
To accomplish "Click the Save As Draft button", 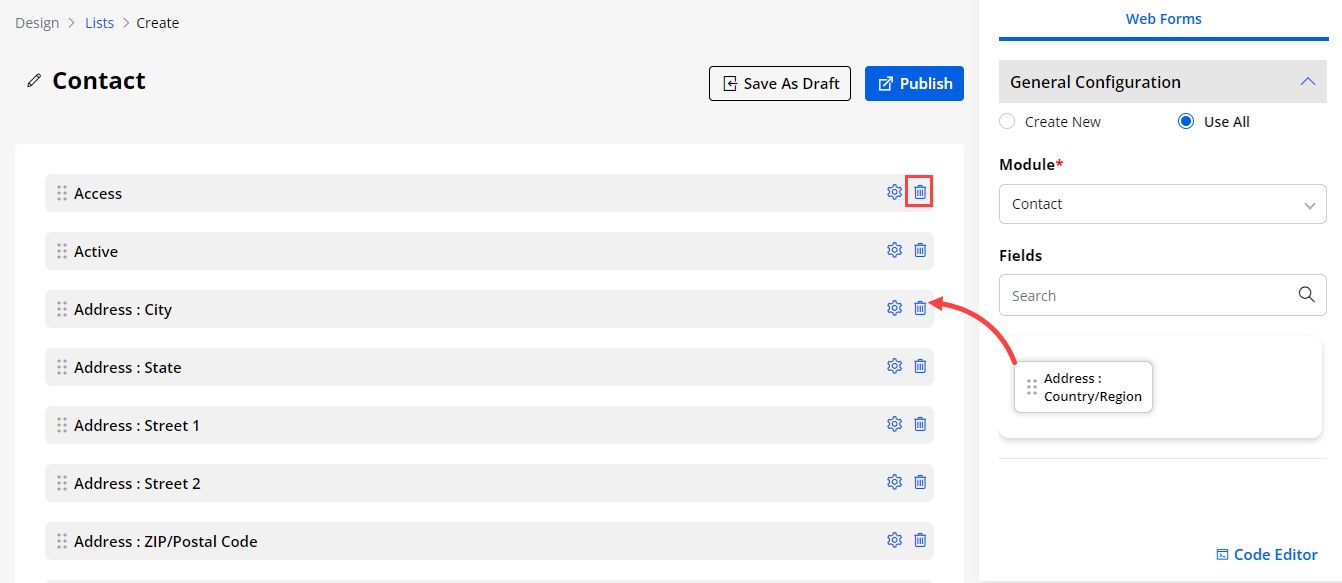I will click(780, 84).
